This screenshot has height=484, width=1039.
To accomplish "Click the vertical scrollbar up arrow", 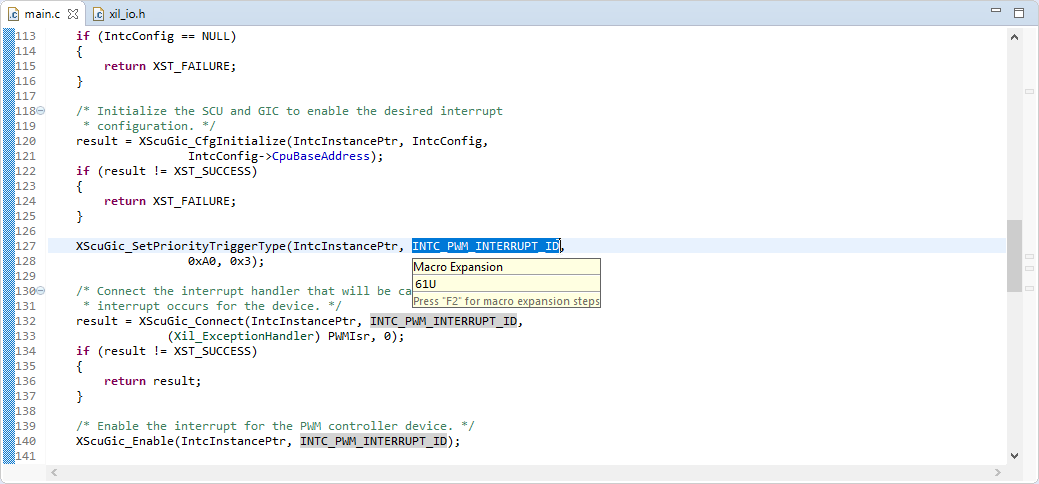I will coord(1014,37).
